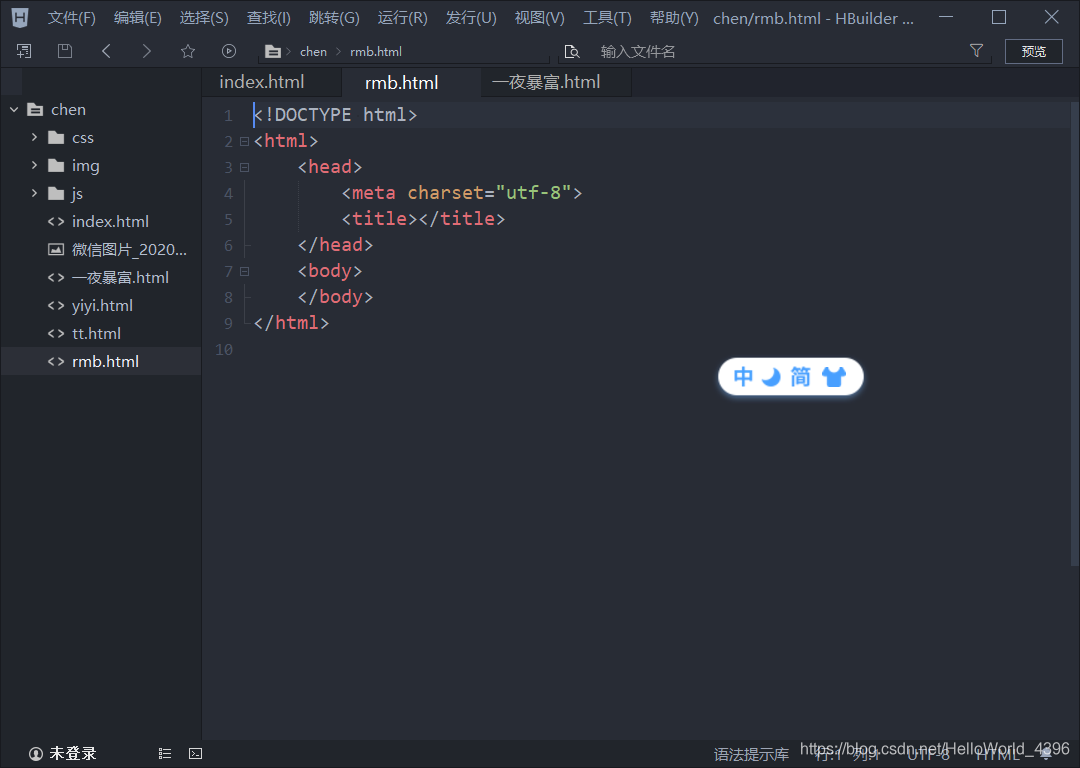Open yiyi.html in the project tree
Screen dimensions: 1080x768
coord(101,305)
